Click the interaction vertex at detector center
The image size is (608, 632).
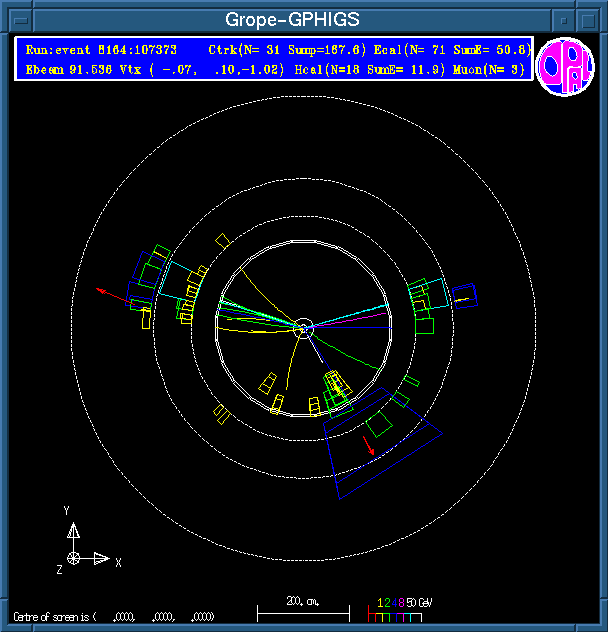(x=304, y=327)
